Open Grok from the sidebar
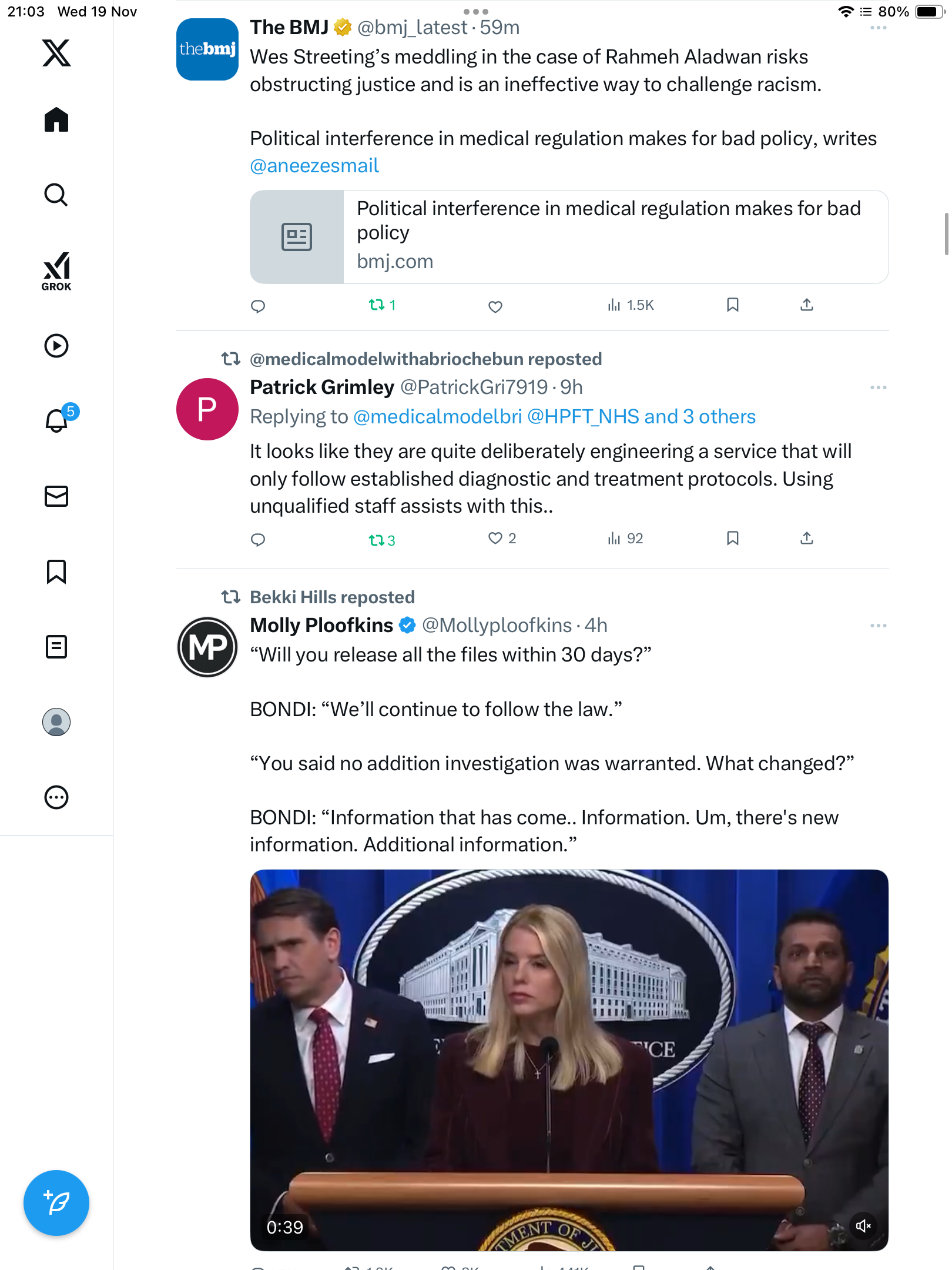Viewport: 952px width, 1270px height. [56, 272]
